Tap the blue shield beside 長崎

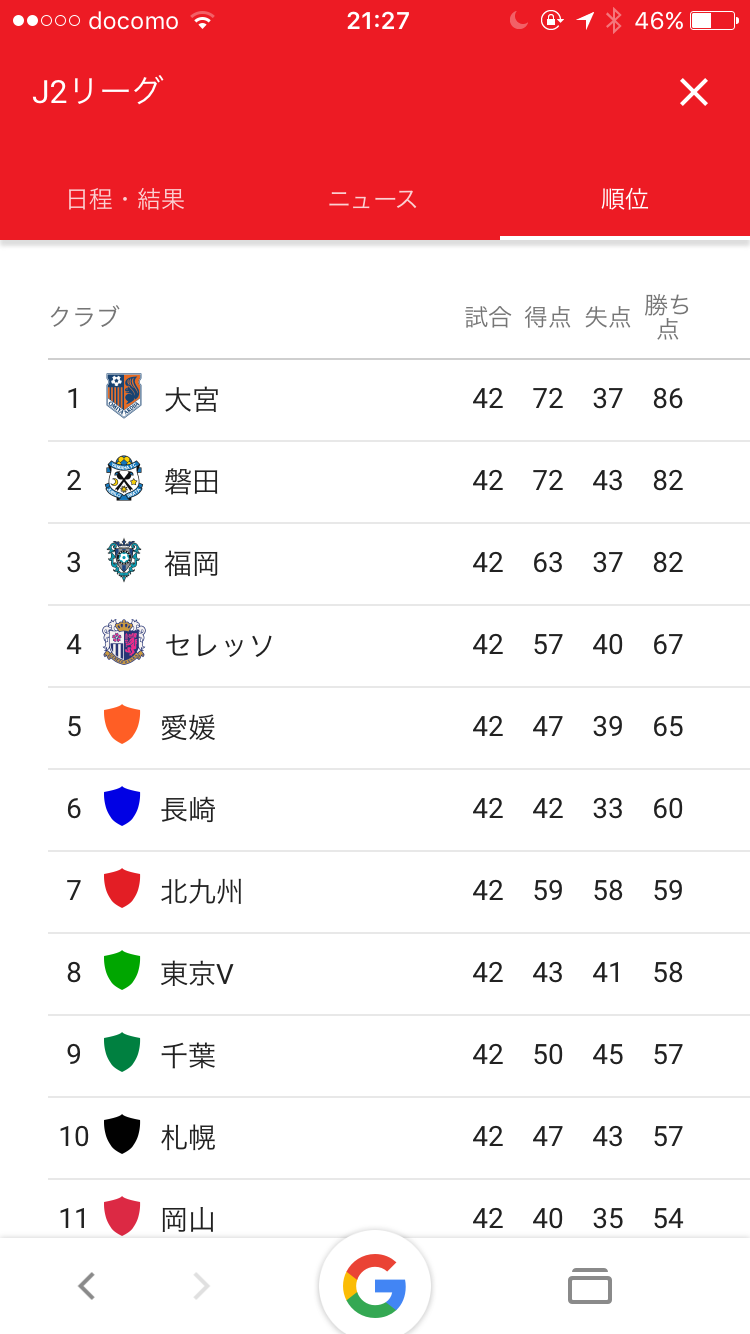click(x=122, y=808)
